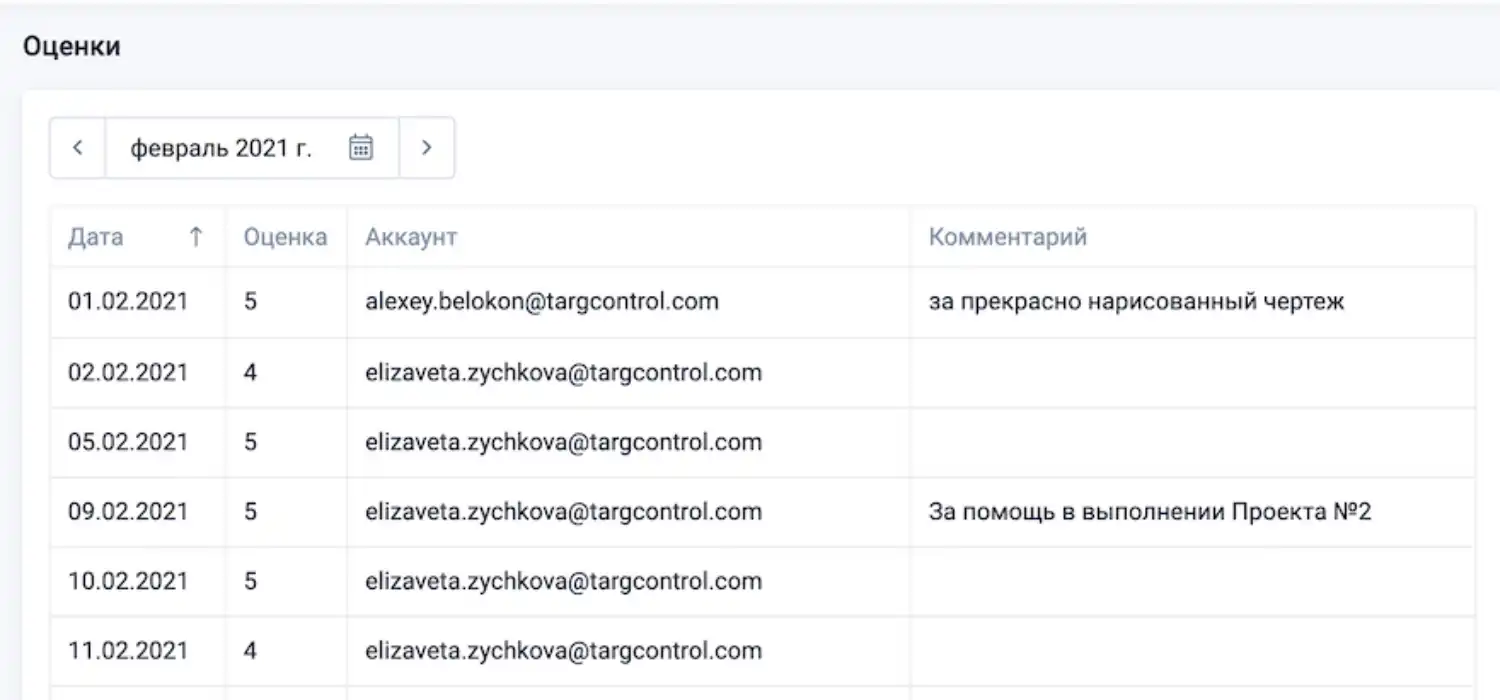Click alexey.belokon@targcontrol.com account link
The width and height of the screenshot is (1500, 700).
[541, 302]
